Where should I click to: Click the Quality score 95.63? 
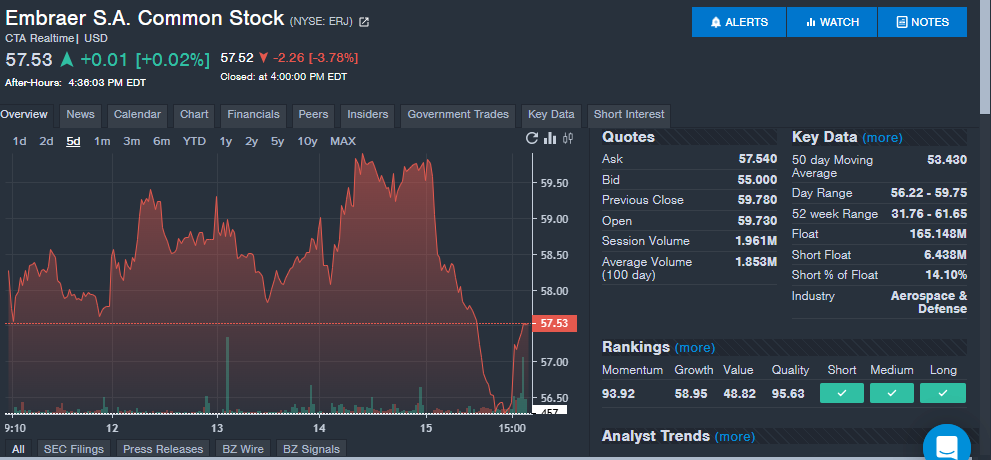(788, 394)
